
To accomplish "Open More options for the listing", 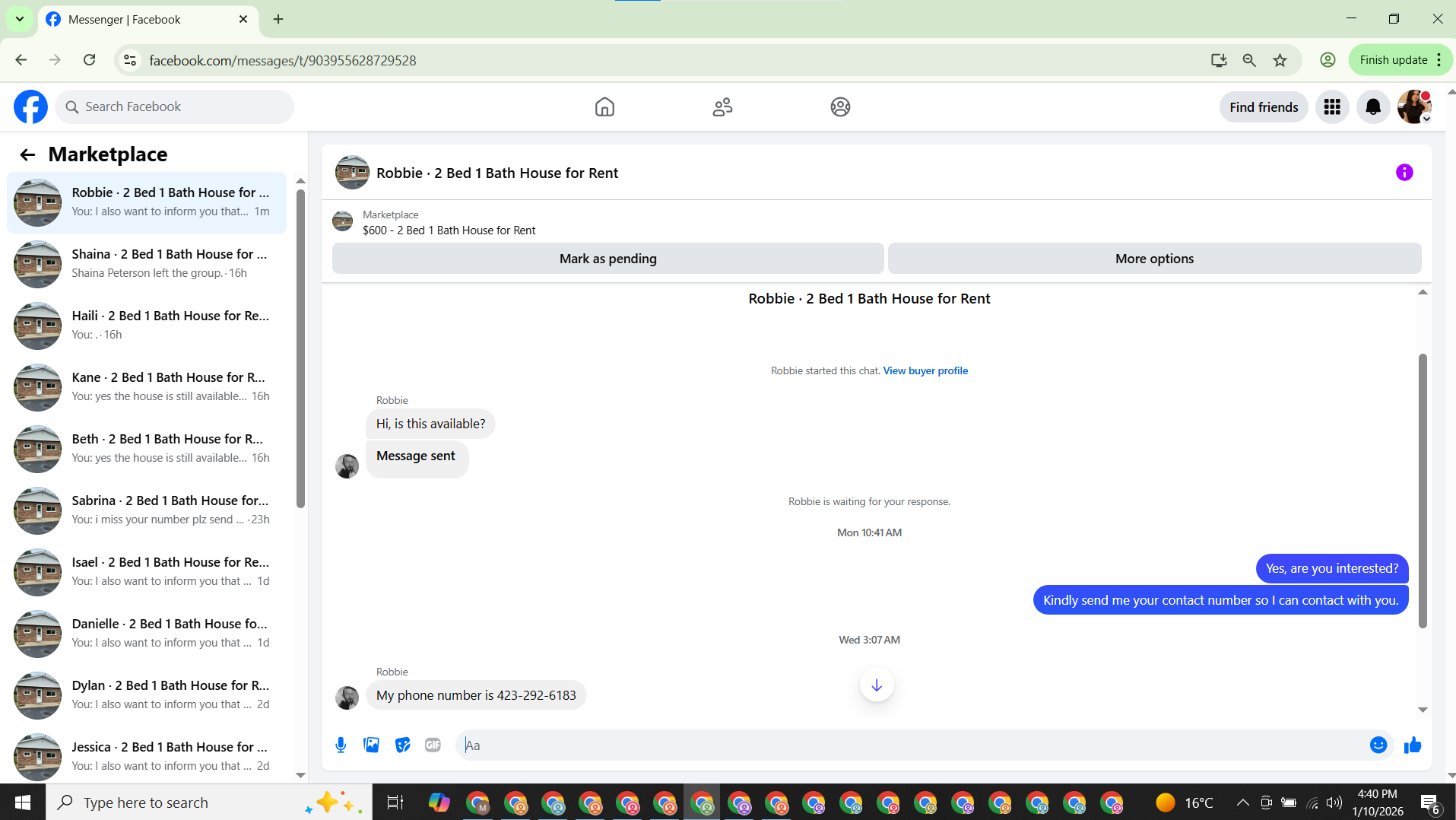I will 1154,259.
